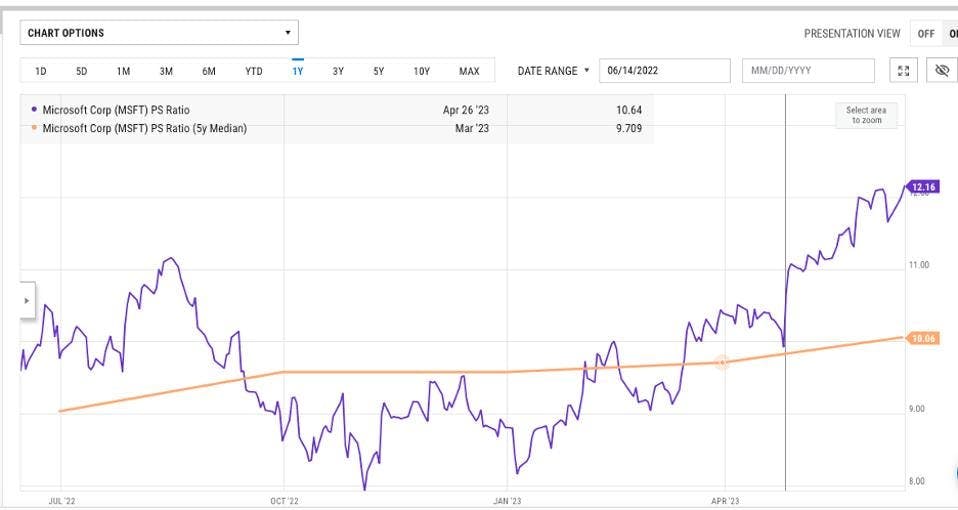
Task: Click the orange 5y Median legend dot
Action: [34, 128]
